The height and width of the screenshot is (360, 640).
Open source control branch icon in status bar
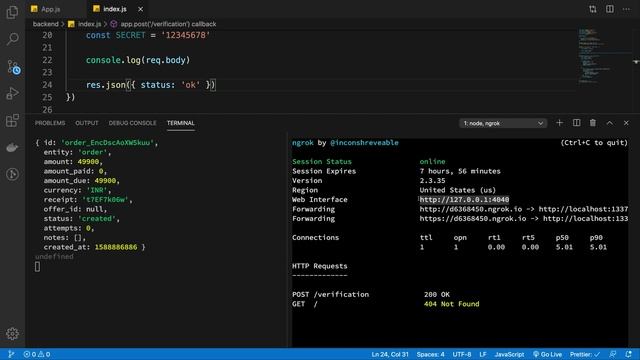11,354
